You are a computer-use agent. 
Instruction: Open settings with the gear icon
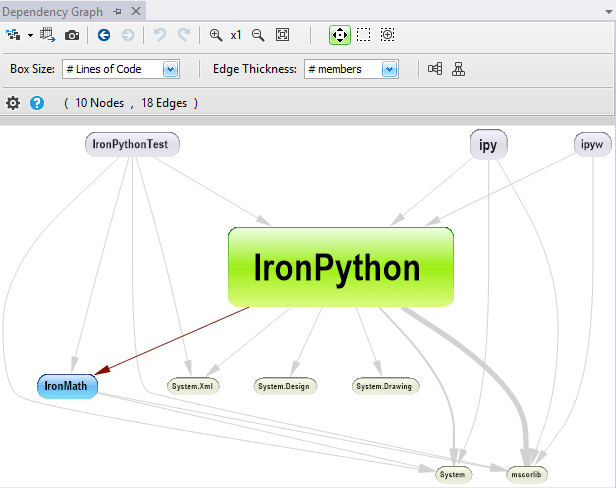(13, 103)
